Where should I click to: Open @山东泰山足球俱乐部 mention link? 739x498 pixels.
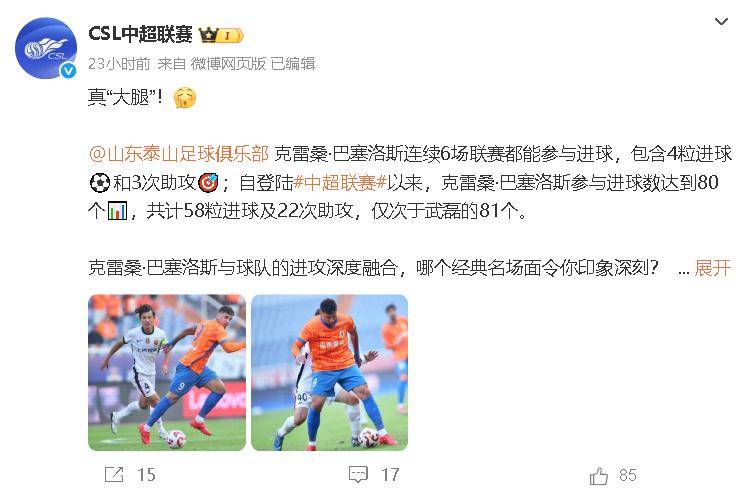coord(179,154)
